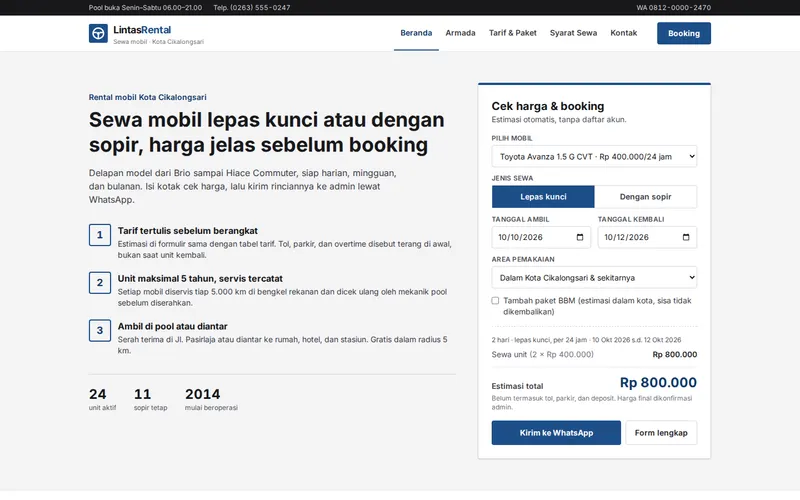The image size is (800, 500).
Task: Click 'Belum termasuk tol, parkir, dan deposit' note
Action: click(592, 403)
